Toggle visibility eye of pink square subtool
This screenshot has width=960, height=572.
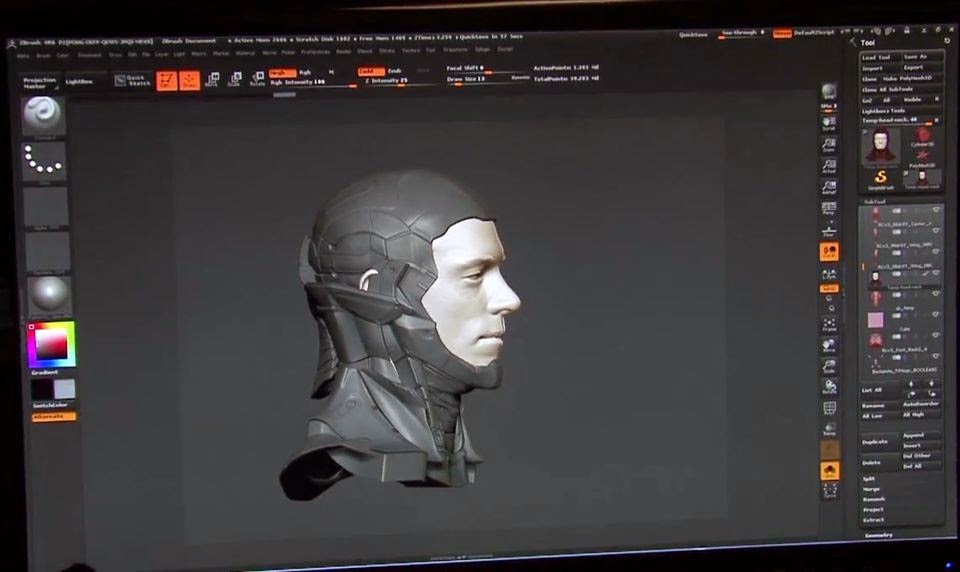936,315
